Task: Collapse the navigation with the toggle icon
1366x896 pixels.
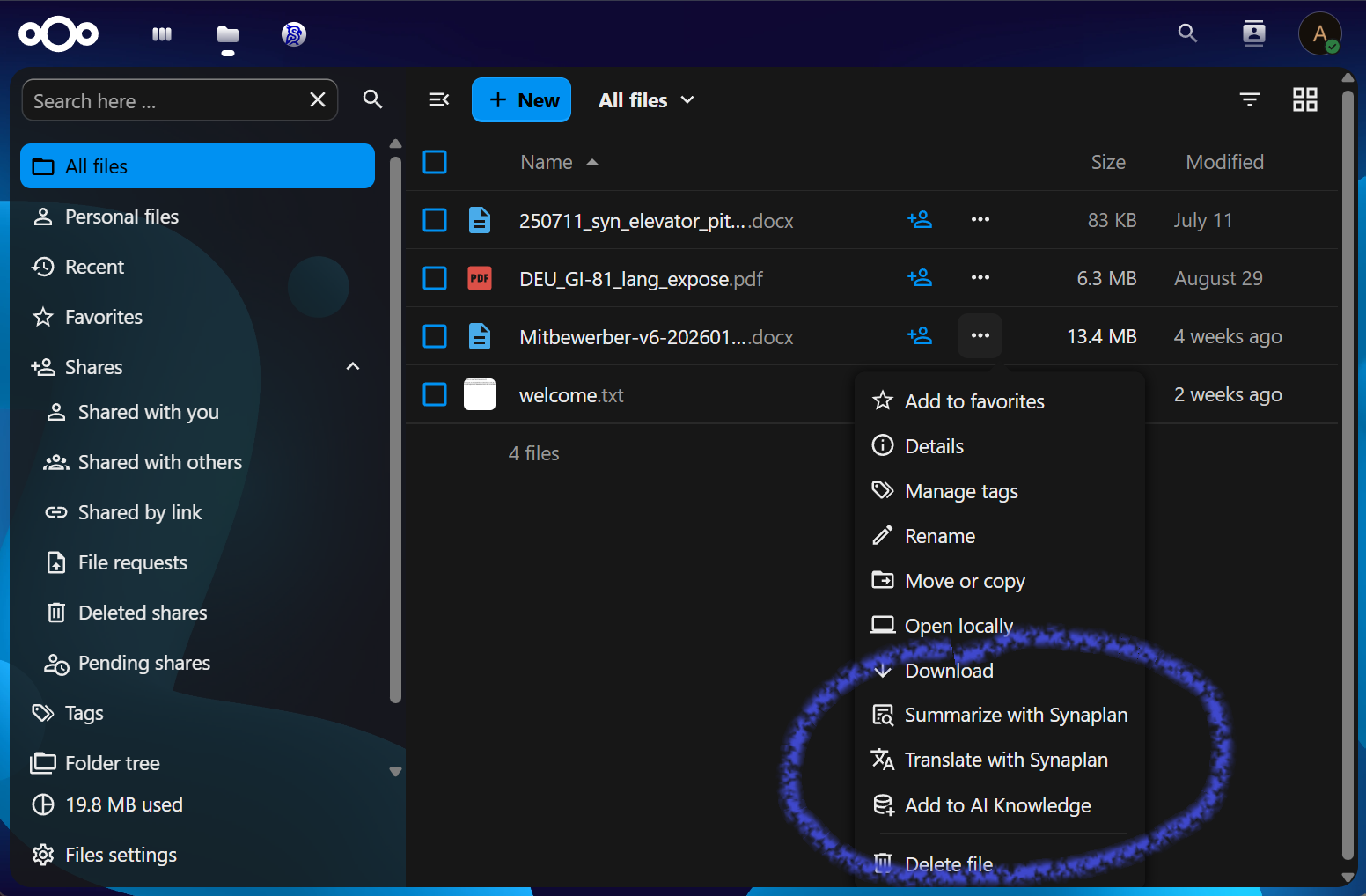Action: pyautogui.click(x=439, y=100)
